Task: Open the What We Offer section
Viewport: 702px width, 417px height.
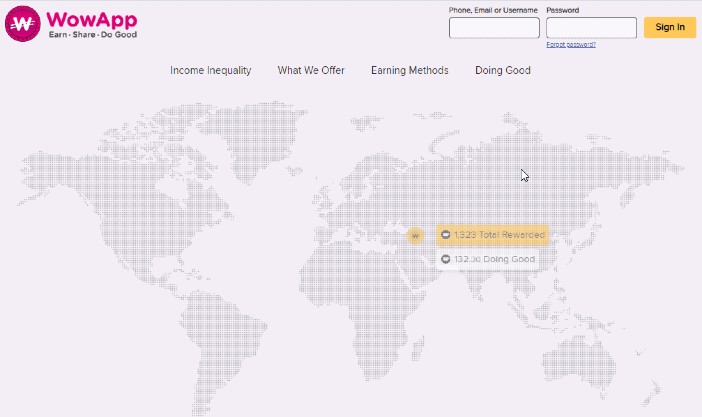Action: [x=311, y=70]
